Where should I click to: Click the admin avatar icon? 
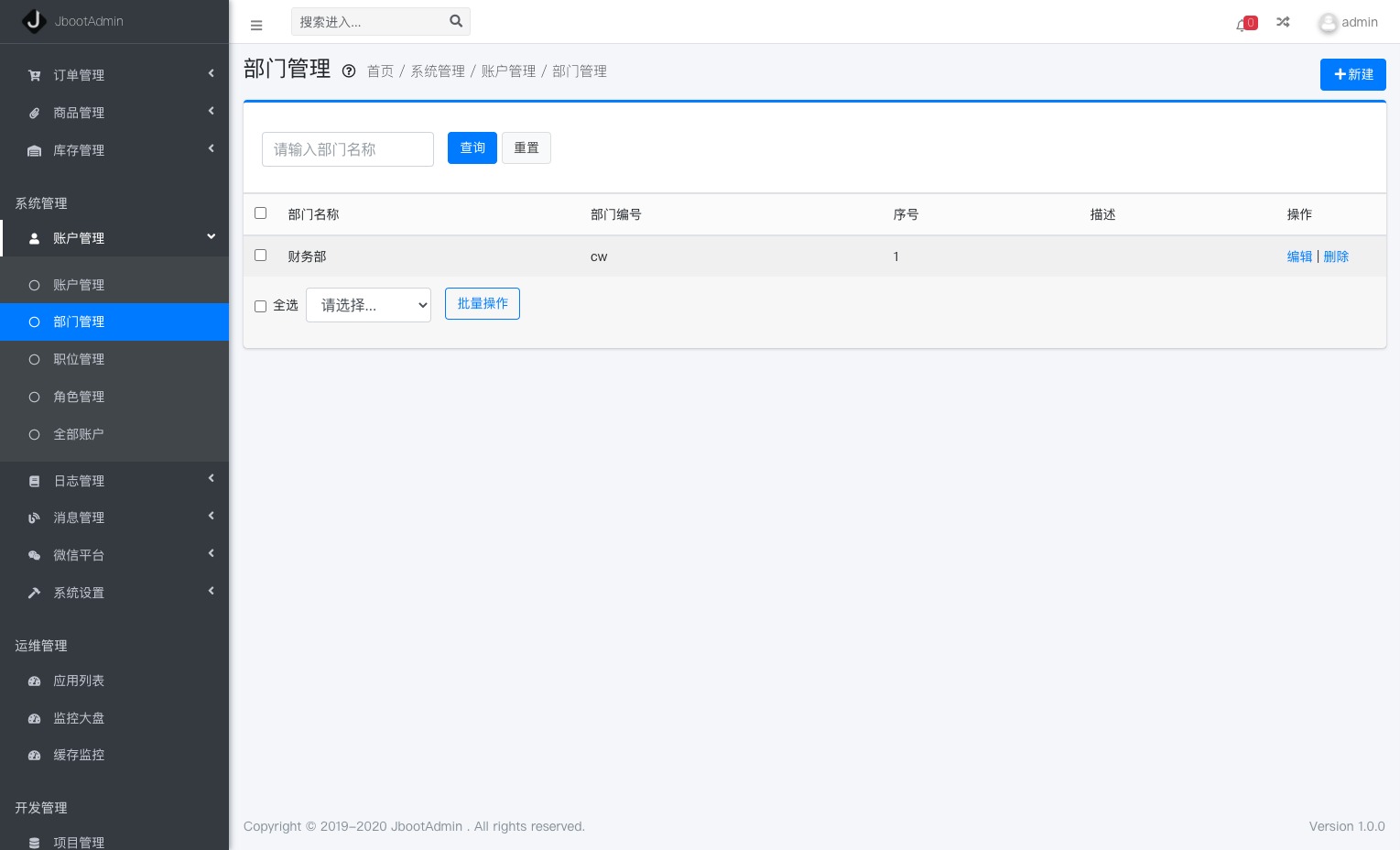pos(1328,23)
